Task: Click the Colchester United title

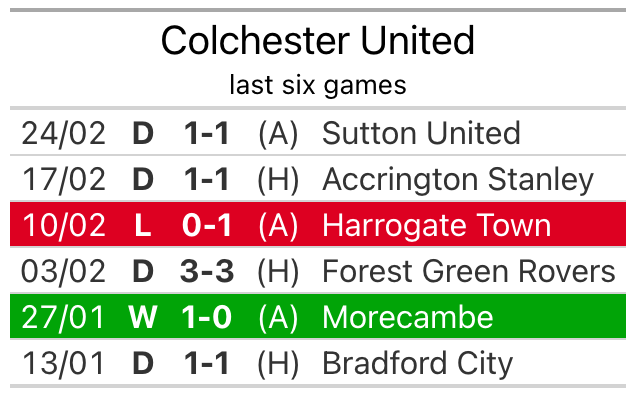Action: click(318, 40)
